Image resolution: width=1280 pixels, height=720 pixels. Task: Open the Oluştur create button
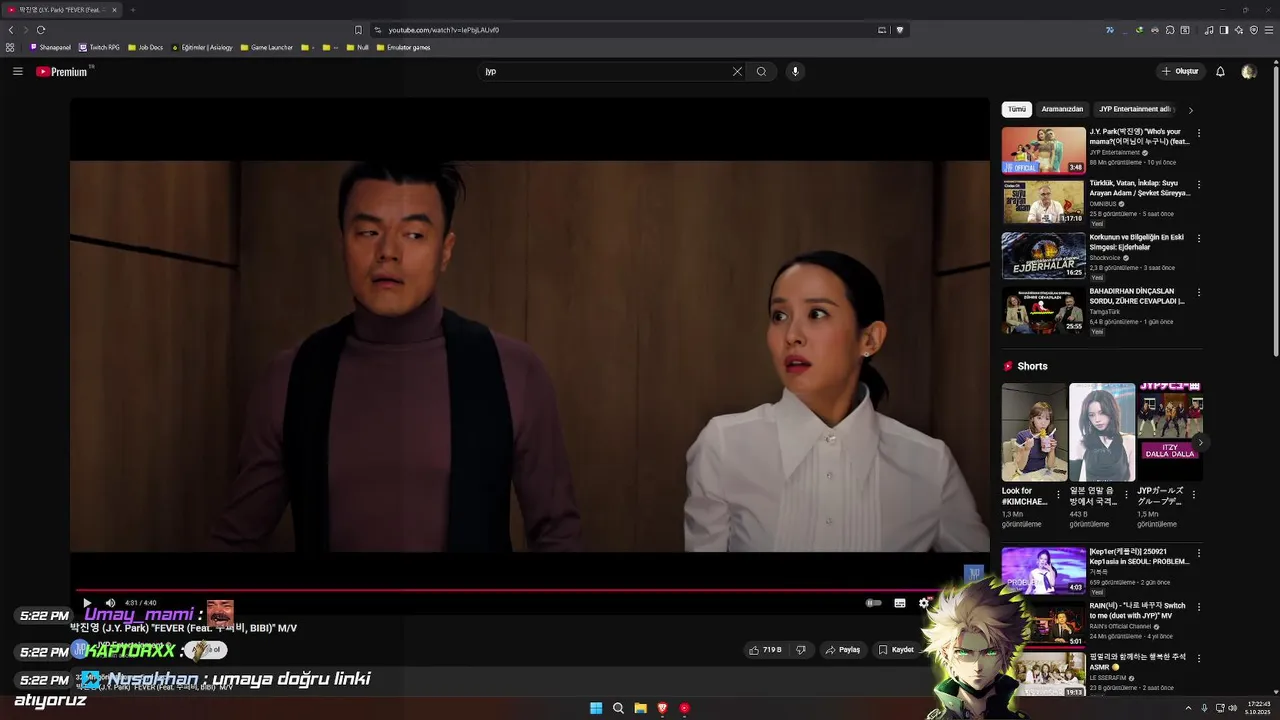click(x=1180, y=71)
